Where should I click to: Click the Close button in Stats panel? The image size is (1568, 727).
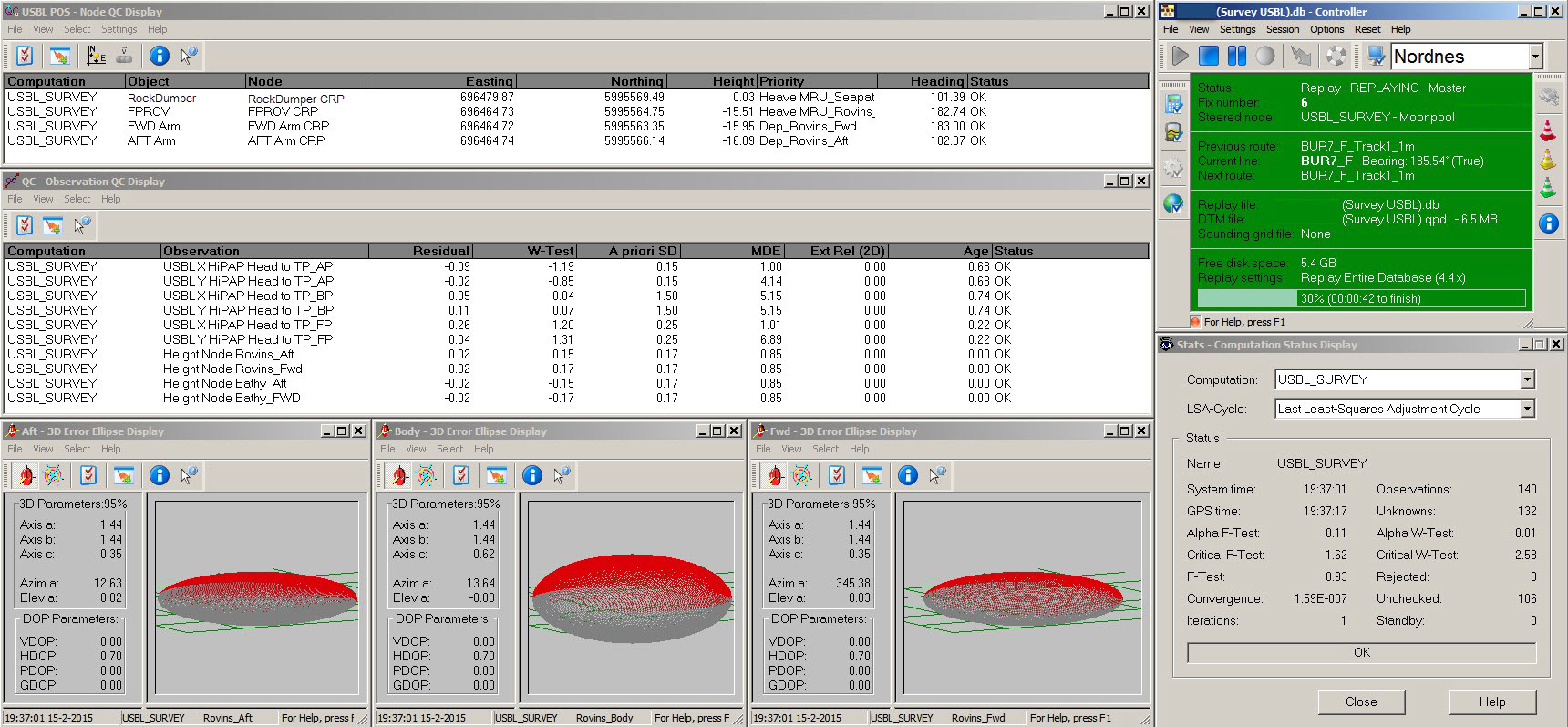click(x=1360, y=701)
